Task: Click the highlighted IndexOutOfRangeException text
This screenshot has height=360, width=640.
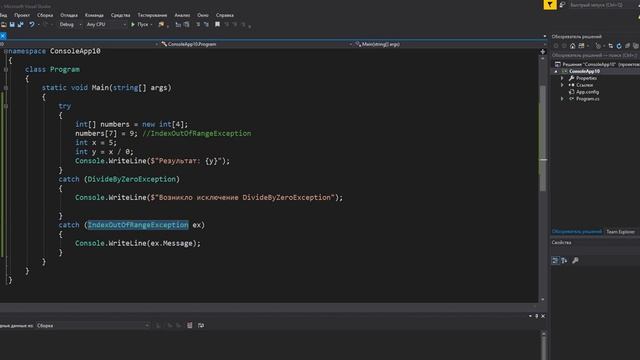Action: point(138,225)
